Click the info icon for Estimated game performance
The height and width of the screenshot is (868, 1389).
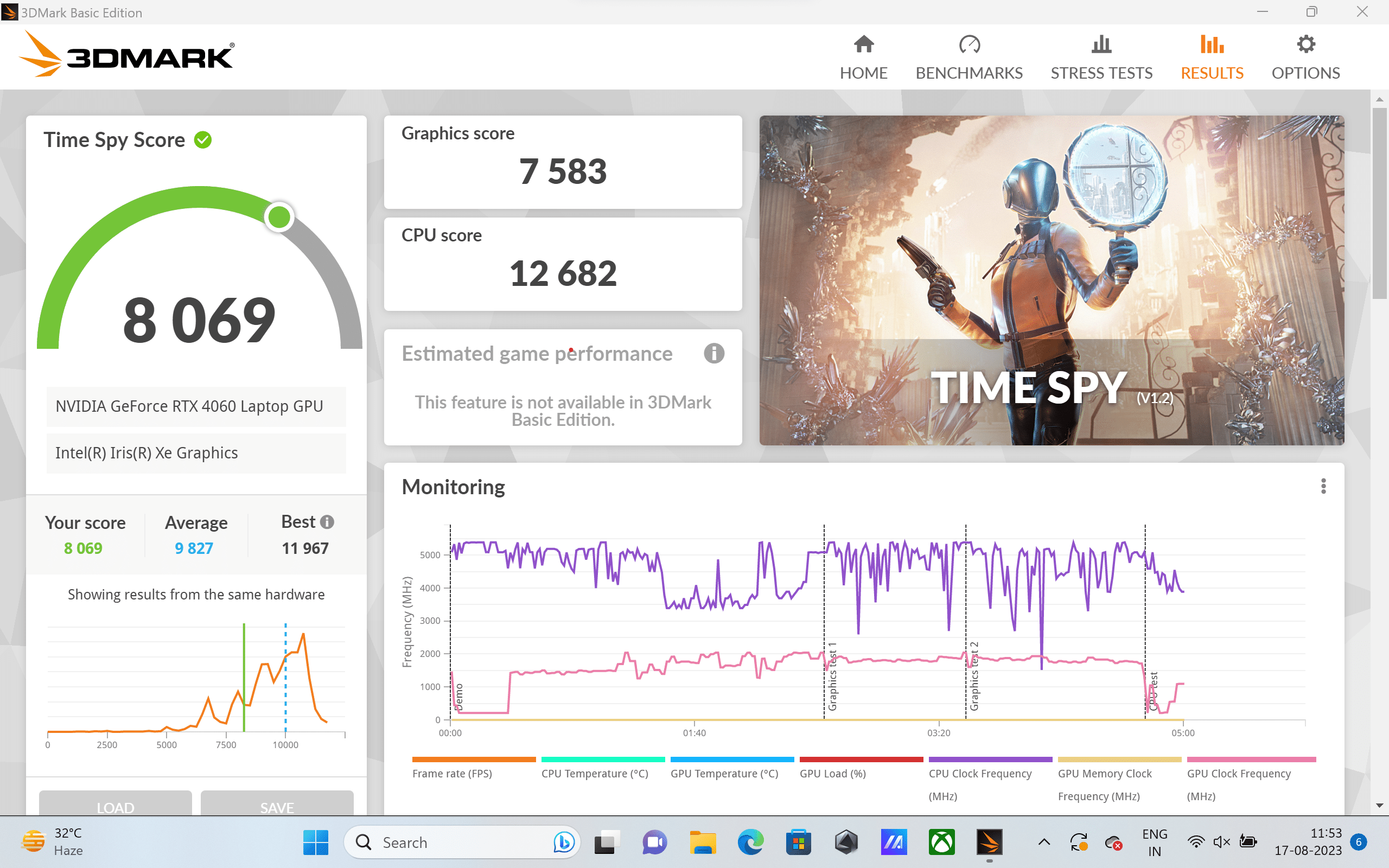point(713,353)
